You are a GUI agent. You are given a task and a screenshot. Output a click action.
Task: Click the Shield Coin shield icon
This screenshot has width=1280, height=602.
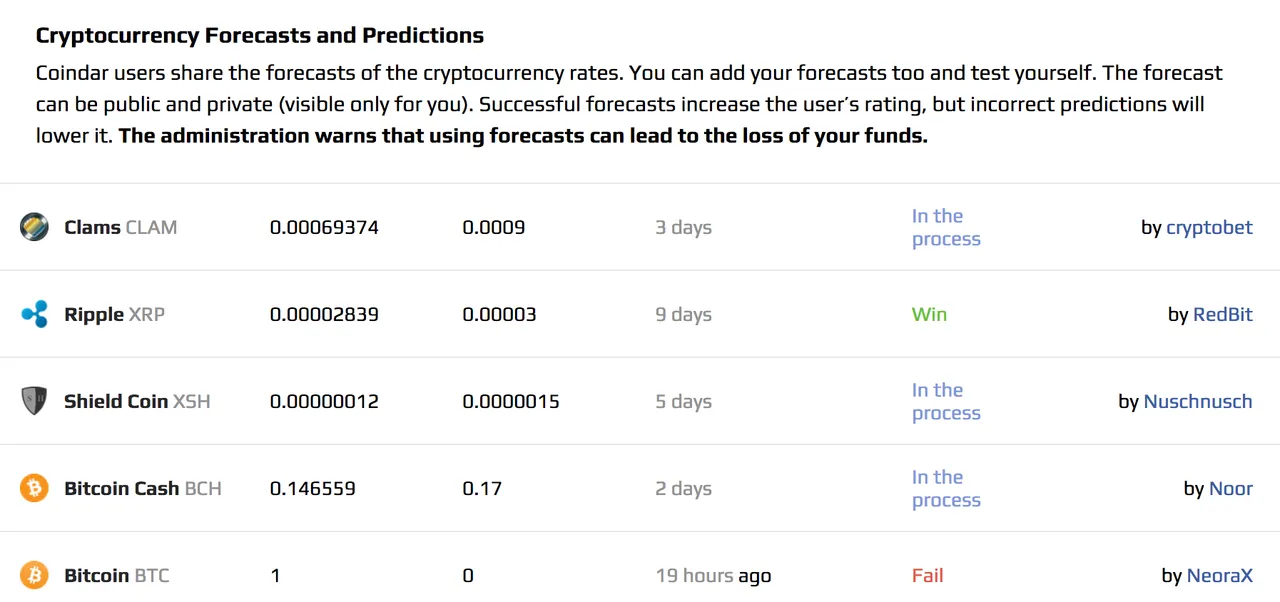click(34, 401)
